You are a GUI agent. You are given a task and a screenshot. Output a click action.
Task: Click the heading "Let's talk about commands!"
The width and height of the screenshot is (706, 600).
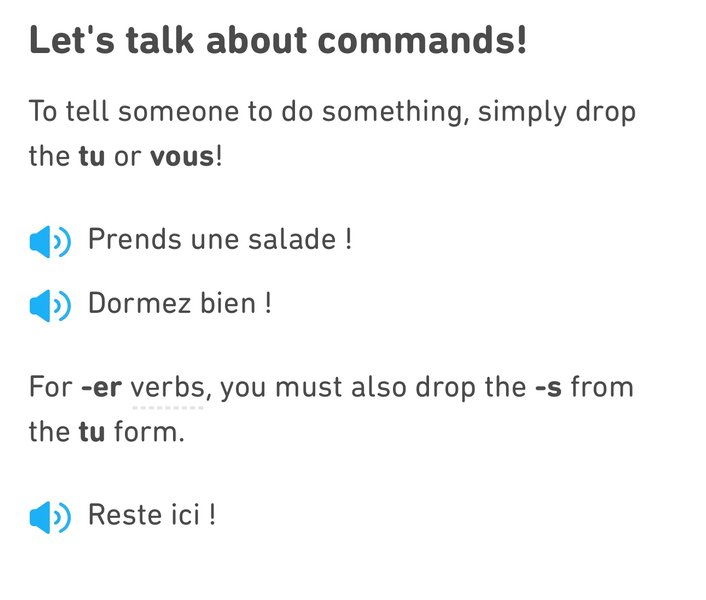(x=278, y=41)
